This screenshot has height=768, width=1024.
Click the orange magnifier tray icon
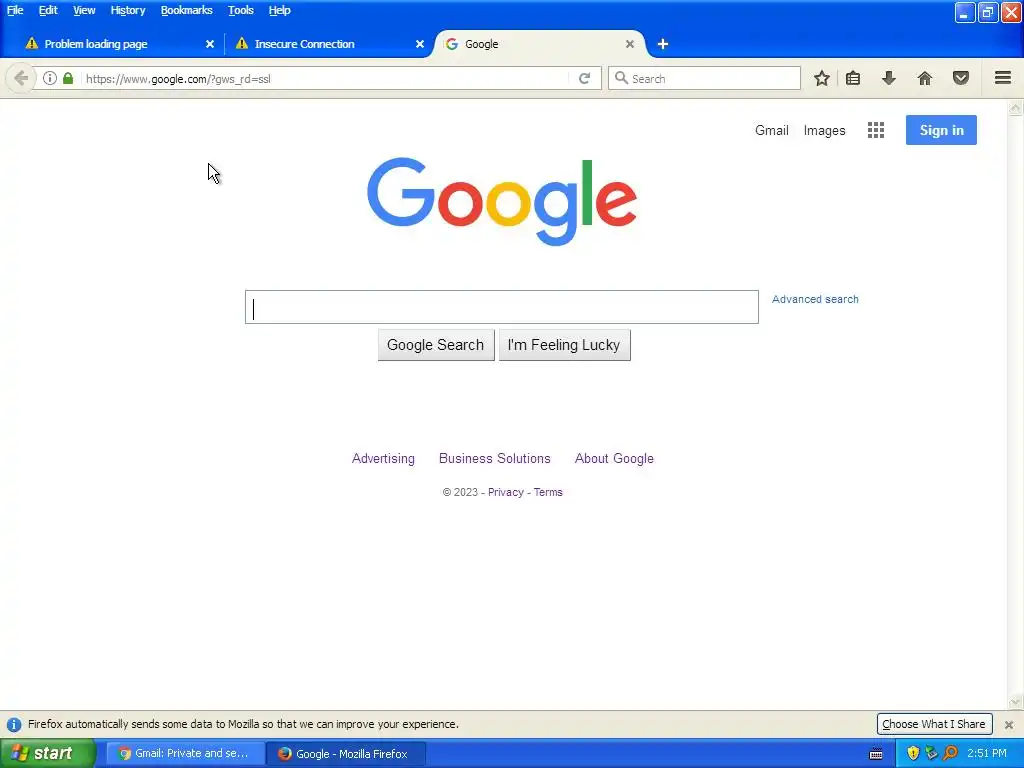pos(950,753)
